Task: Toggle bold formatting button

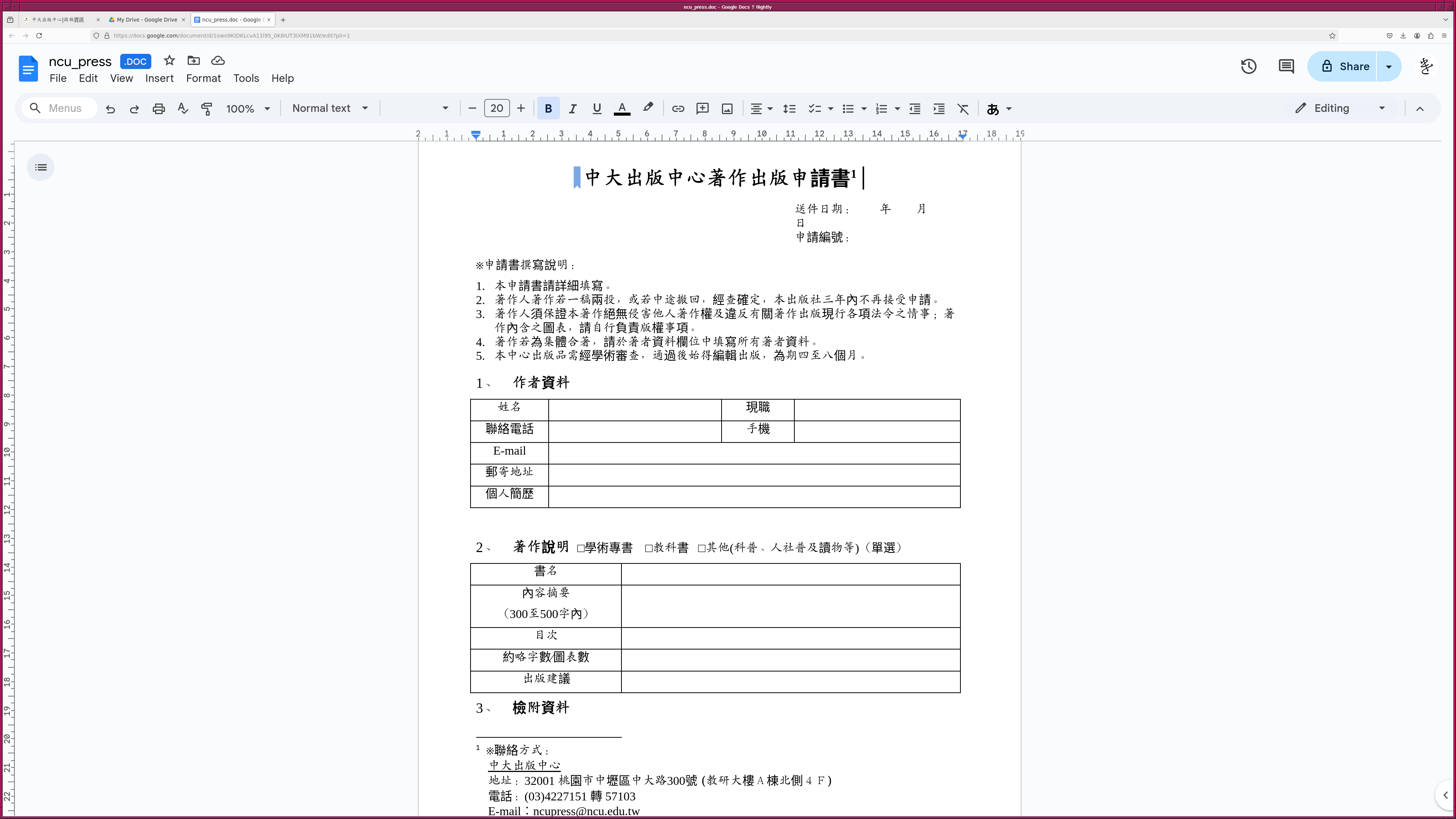Action: coord(548,108)
